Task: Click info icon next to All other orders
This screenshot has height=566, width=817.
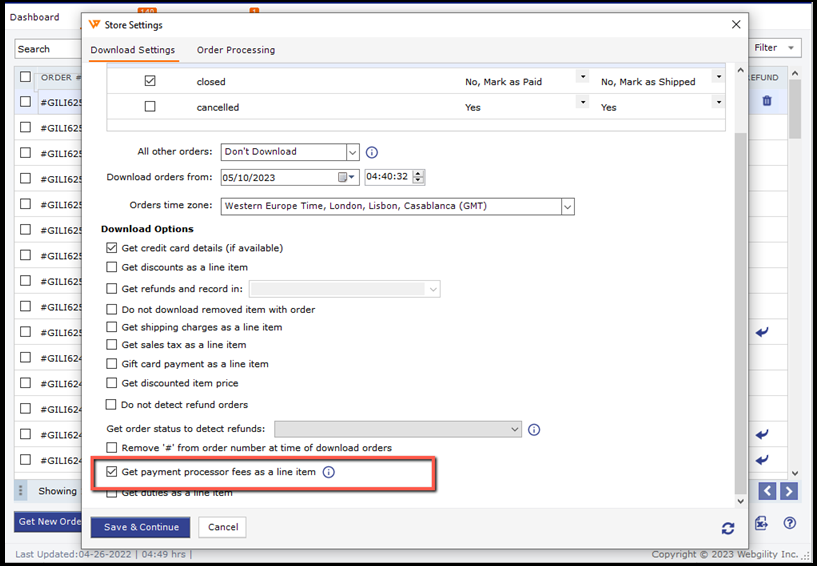Action: point(372,153)
